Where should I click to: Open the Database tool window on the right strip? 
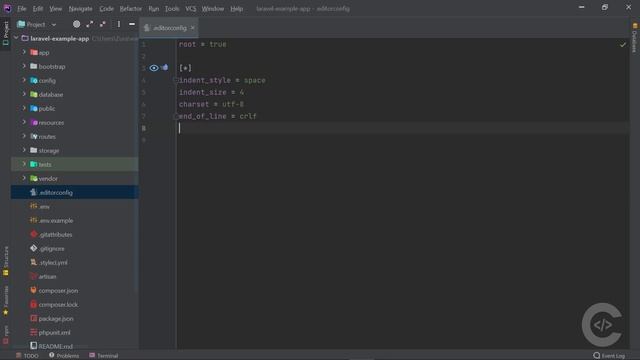tap(634, 39)
